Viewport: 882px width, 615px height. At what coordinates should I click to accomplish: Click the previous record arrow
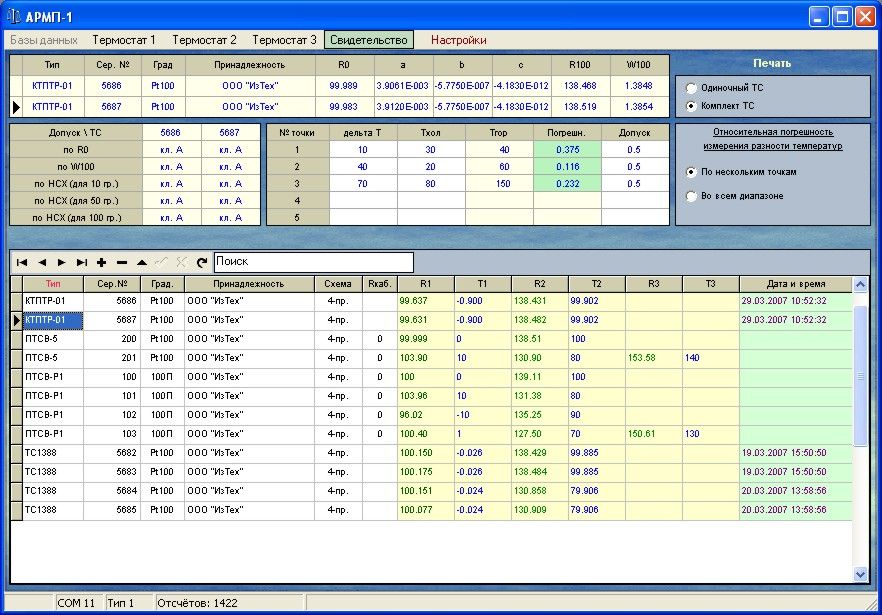42,262
